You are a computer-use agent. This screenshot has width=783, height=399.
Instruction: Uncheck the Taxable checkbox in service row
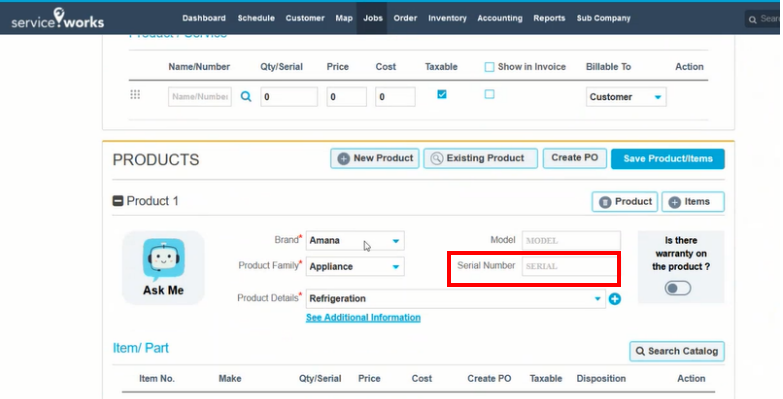click(441, 94)
